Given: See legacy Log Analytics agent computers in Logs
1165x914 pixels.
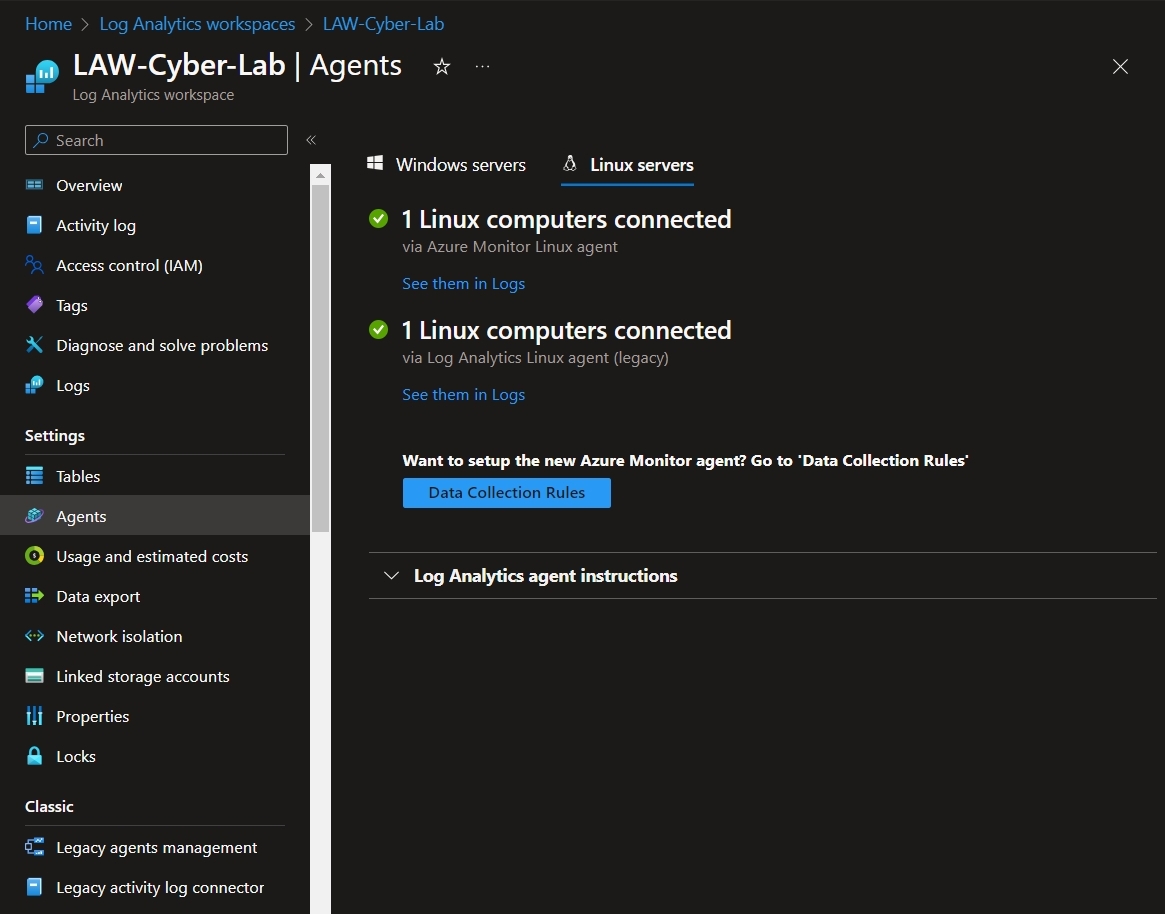Looking at the screenshot, I should click(x=464, y=395).
